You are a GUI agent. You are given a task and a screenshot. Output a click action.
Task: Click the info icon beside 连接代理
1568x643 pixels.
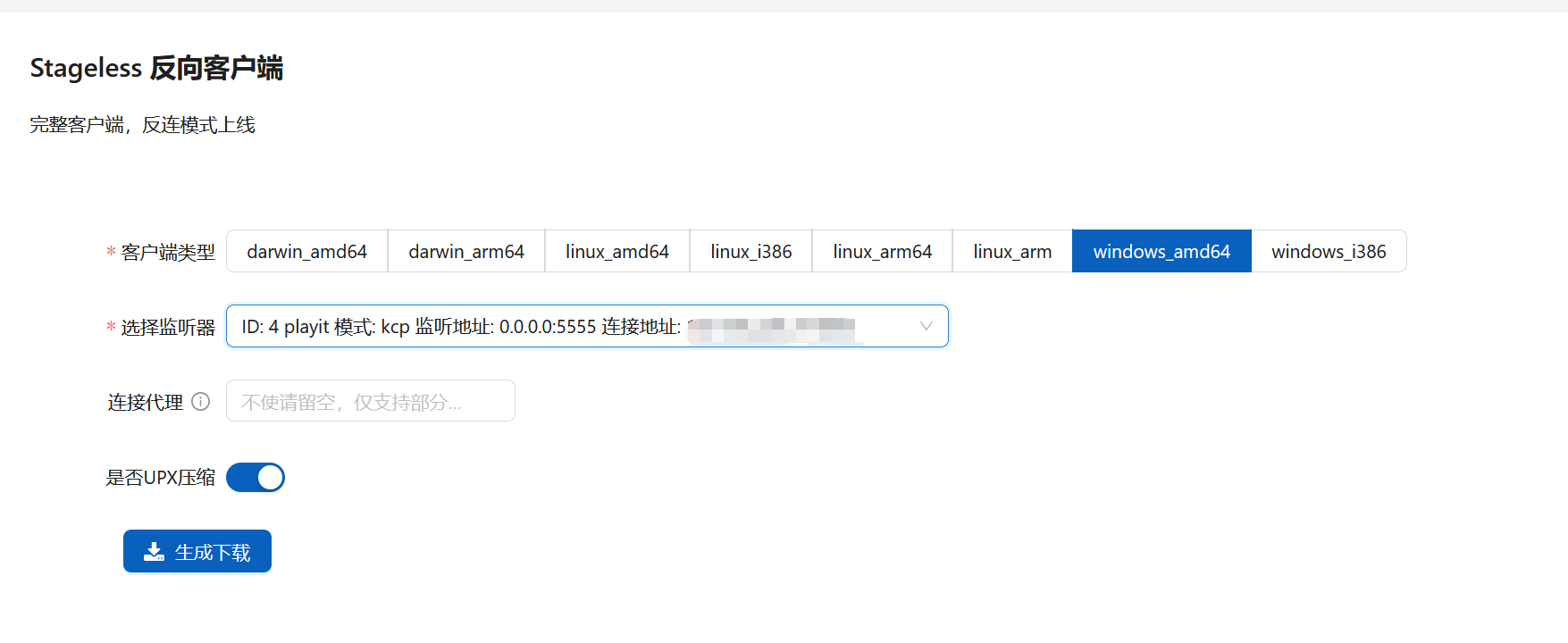[x=201, y=402]
